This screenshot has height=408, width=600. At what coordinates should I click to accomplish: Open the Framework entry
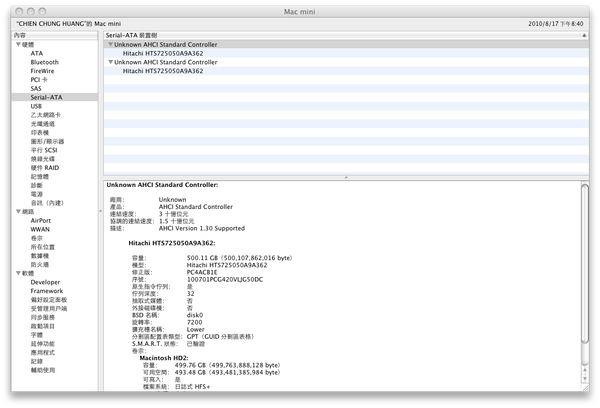pyautogui.click(x=47, y=291)
